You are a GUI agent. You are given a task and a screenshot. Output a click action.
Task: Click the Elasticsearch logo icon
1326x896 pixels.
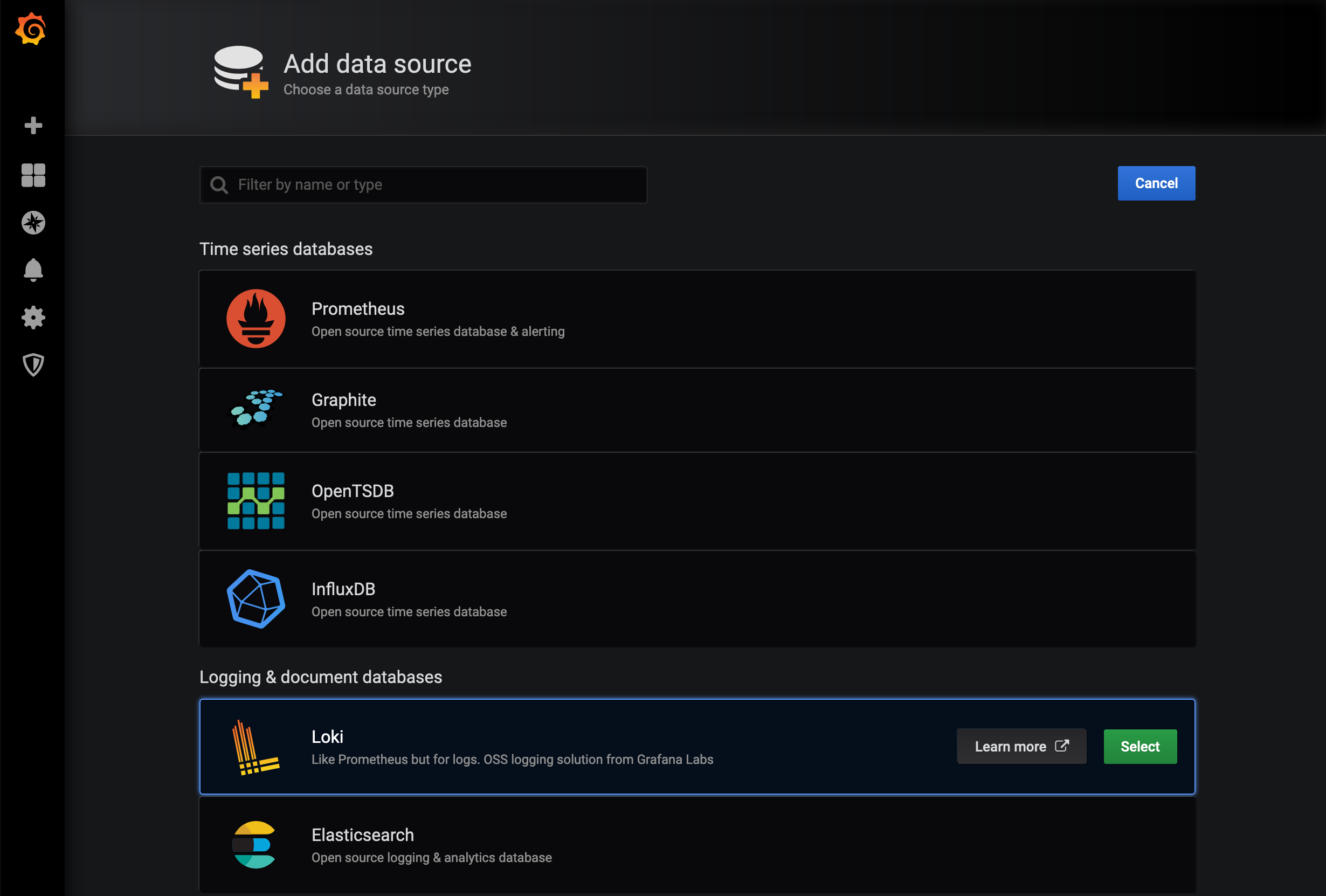[x=254, y=845]
